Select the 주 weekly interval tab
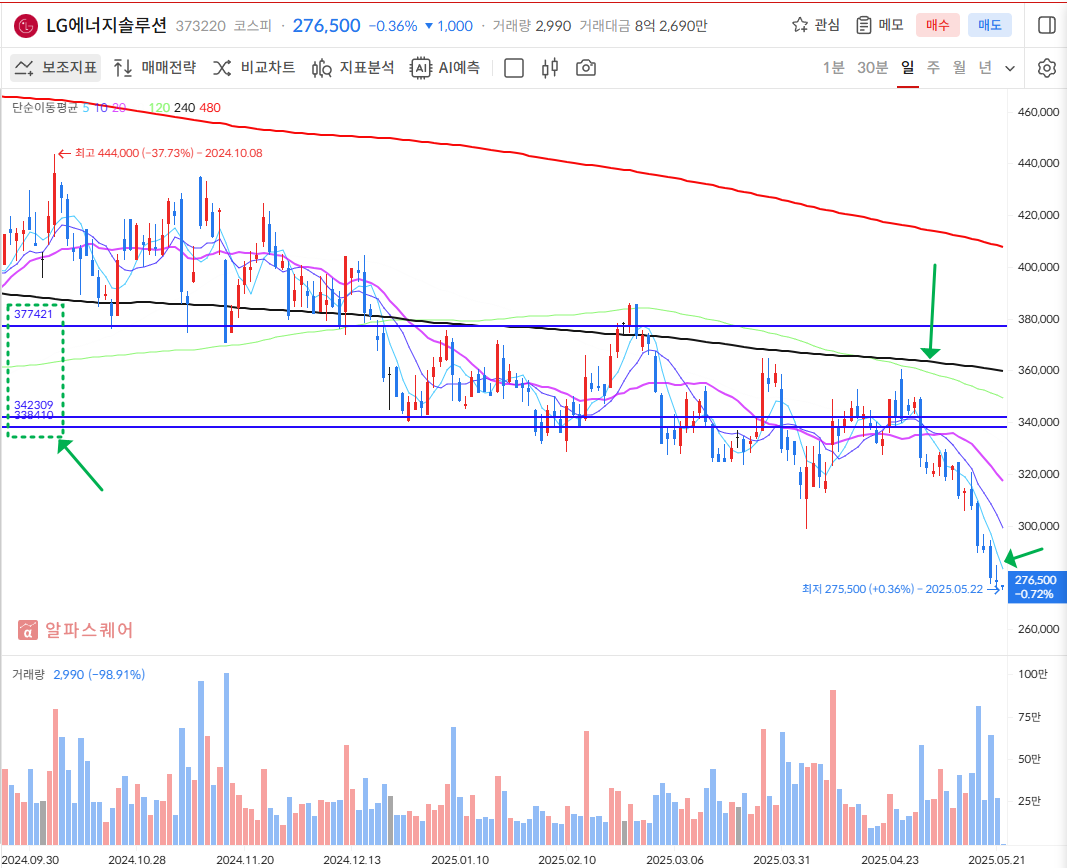The image size is (1067, 868). coord(933,67)
